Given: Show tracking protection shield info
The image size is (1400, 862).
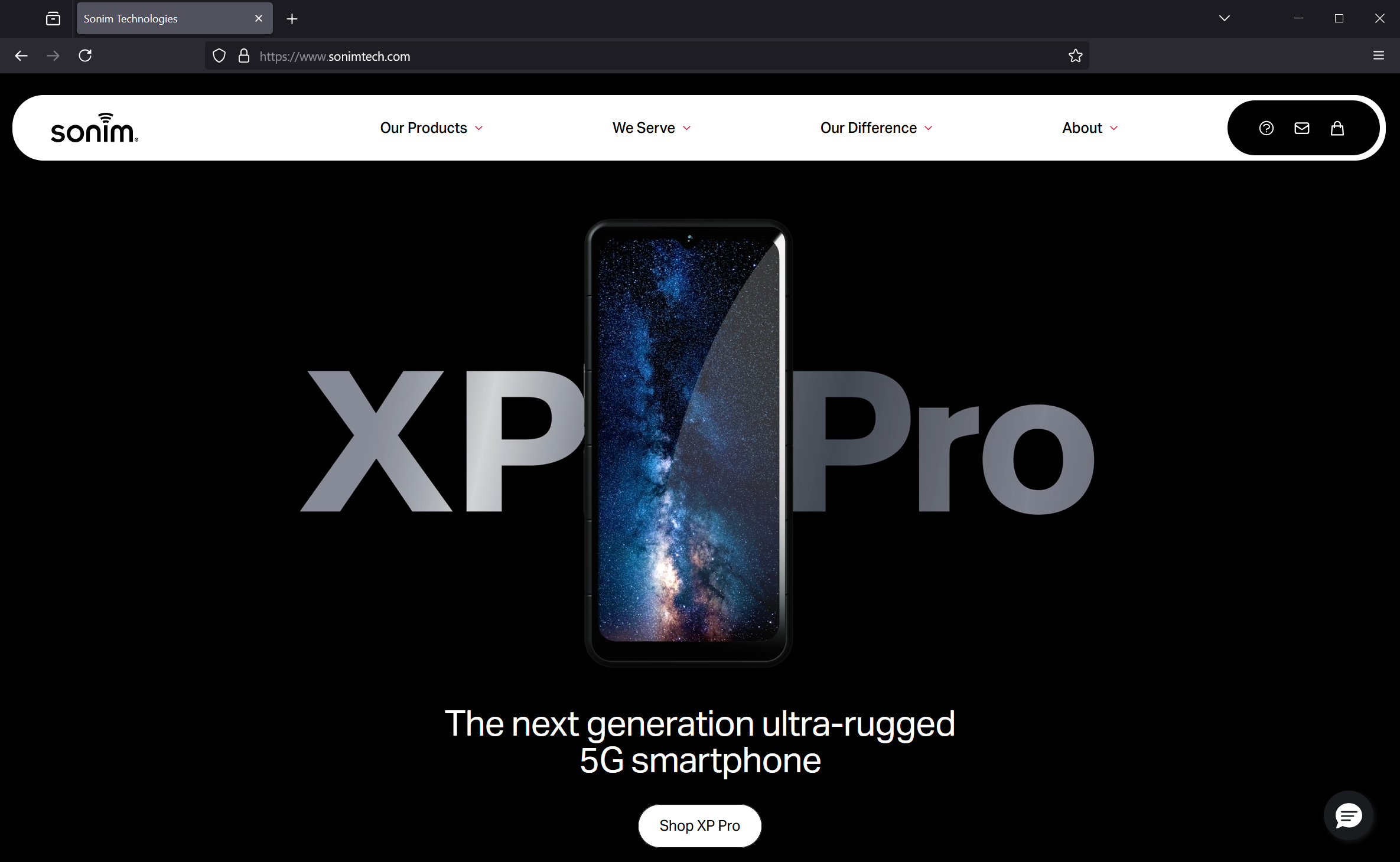Looking at the screenshot, I should tap(219, 55).
